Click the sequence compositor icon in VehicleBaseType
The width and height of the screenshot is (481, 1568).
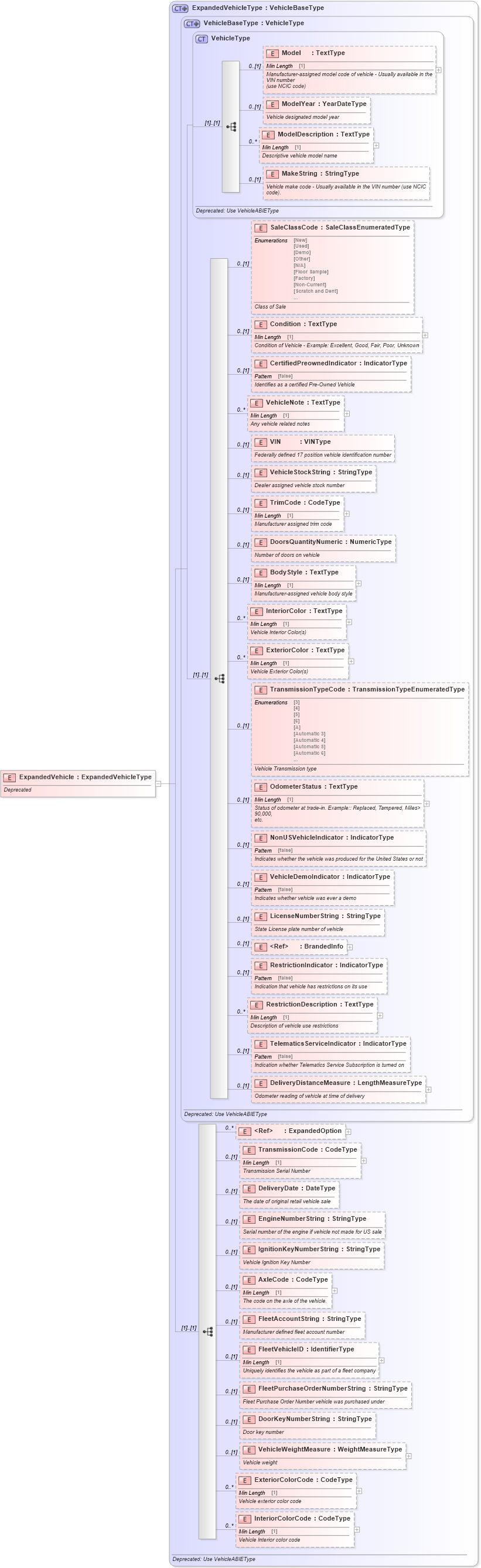[x=219, y=678]
